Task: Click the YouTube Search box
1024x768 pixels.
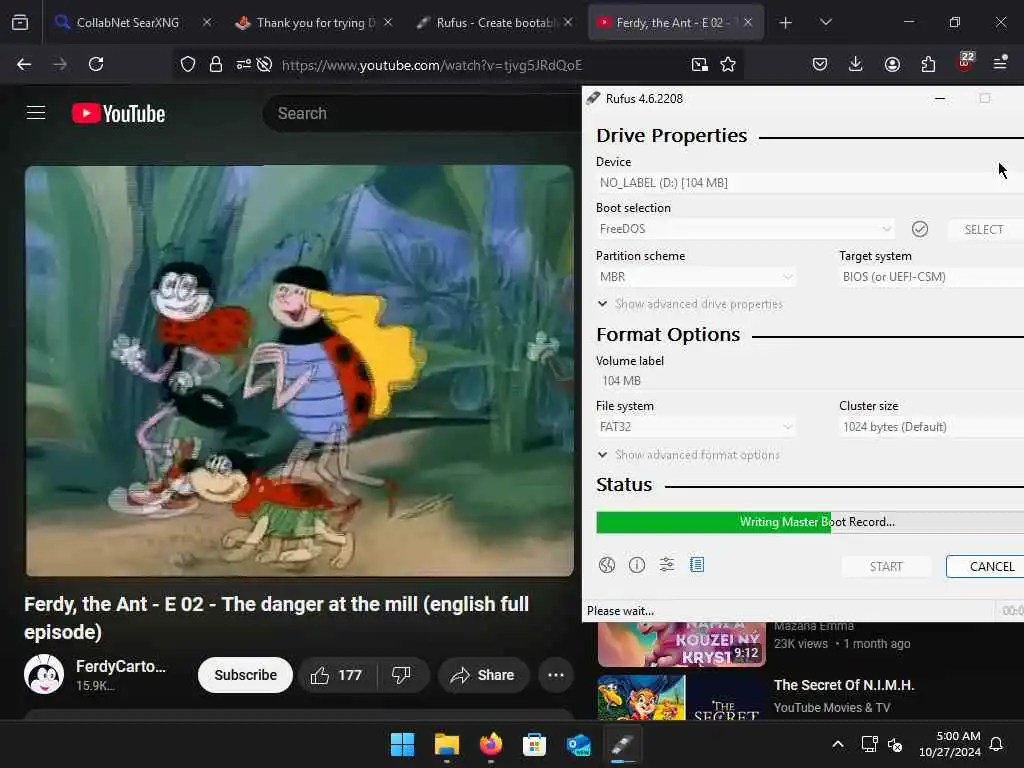Action: tap(421, 114)
